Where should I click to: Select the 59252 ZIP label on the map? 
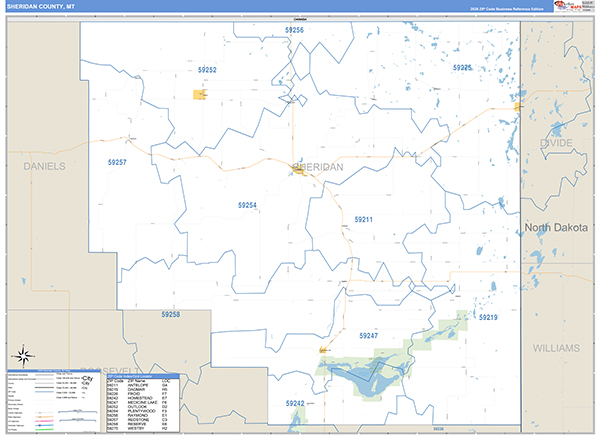point(207,70)
